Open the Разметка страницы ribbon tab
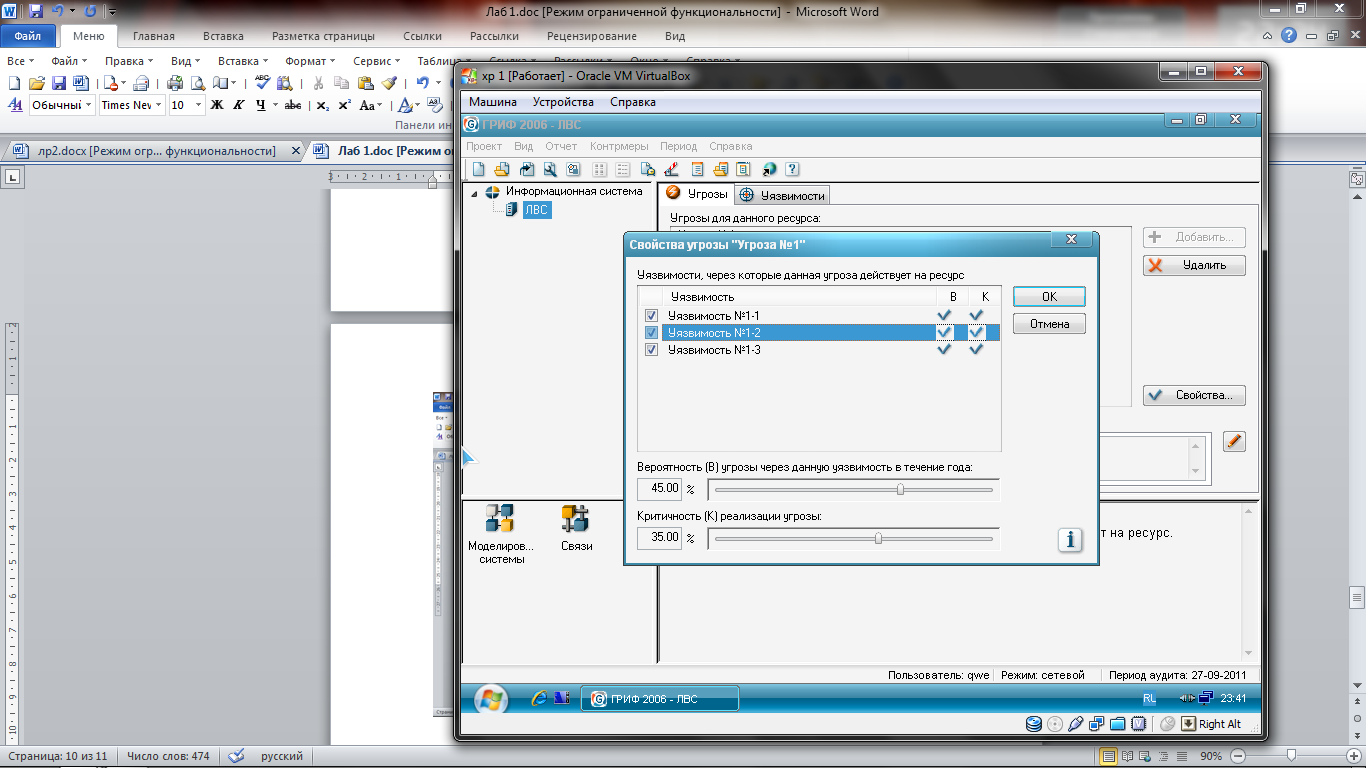 coord(323,36)
